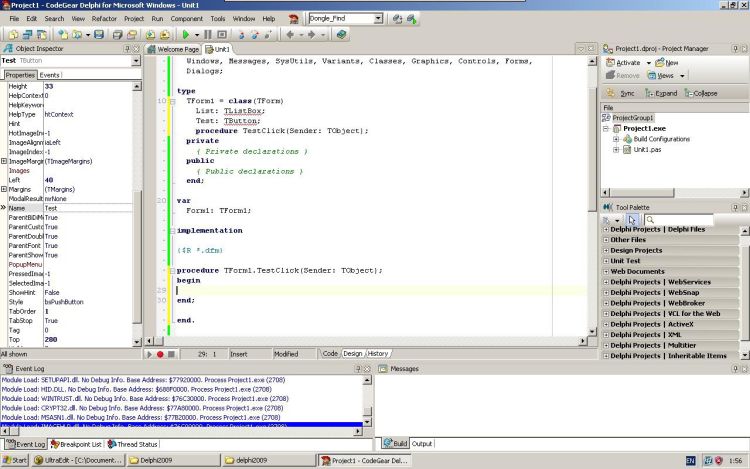The height and width of the screenshot is (469, 750).
Task: Click the Collapse button in Project Manager
Action: coord(701,93)
